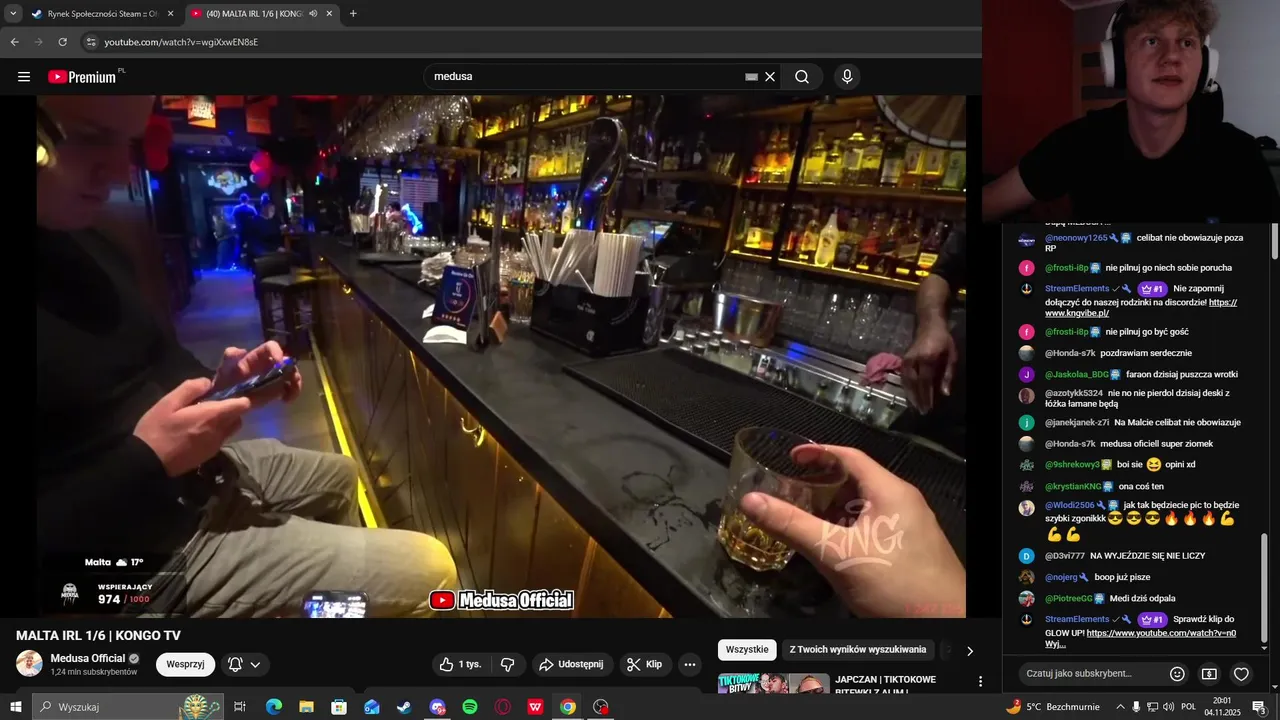The image size is (1280, 720).
Task: Open the Medusa Official channel name link
Action: click(x=88, y=658)
